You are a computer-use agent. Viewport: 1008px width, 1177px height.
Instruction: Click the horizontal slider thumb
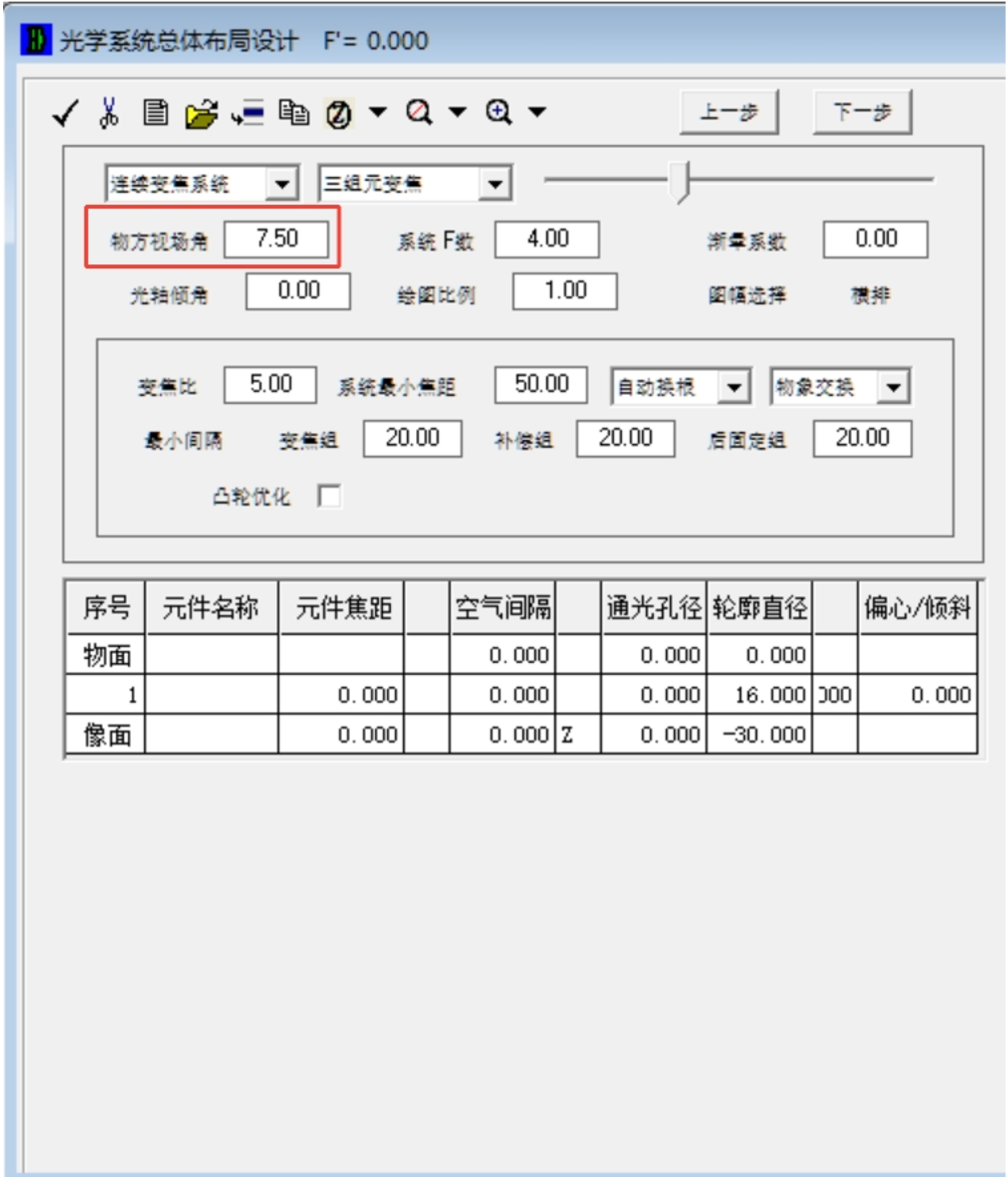coord(681,181)
